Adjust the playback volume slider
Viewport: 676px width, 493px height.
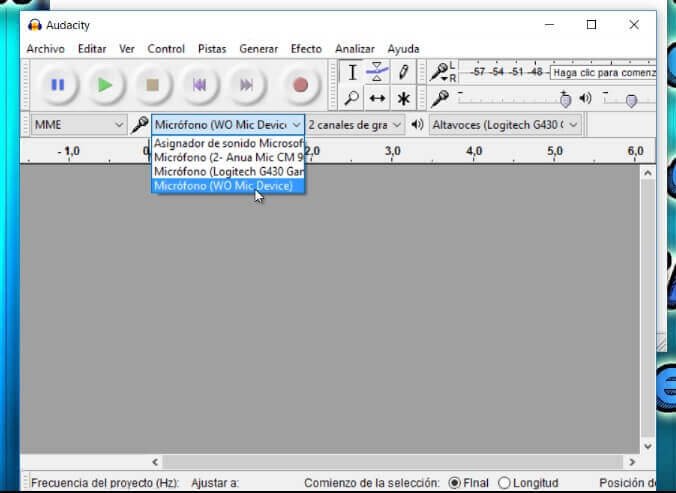tap(631, 100)
